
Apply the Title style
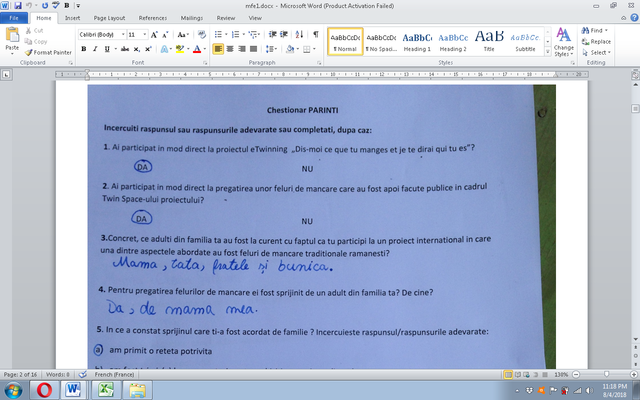(x=489, y=42)
